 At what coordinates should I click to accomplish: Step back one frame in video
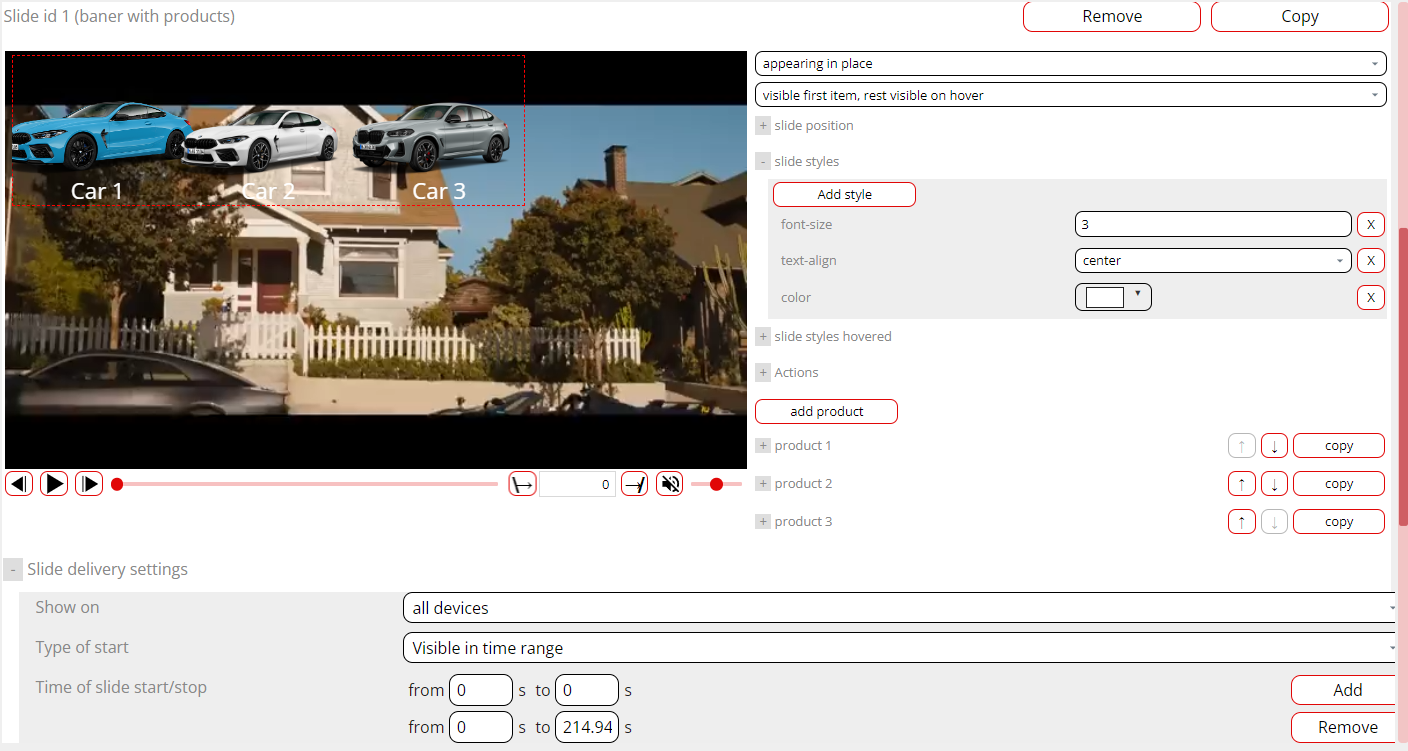pos(19,484)
